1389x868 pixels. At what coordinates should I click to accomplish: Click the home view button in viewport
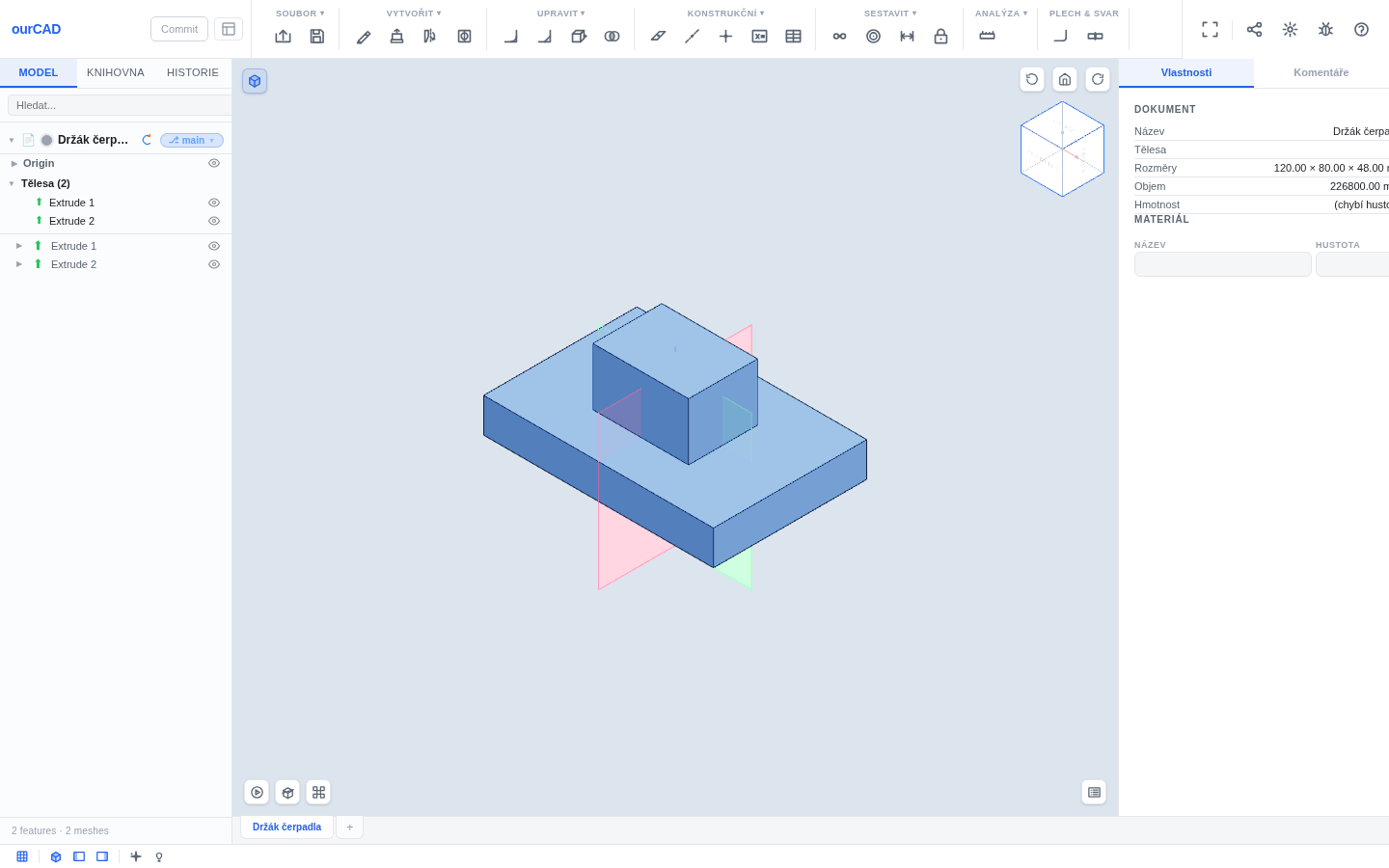tap(1065, 79)
